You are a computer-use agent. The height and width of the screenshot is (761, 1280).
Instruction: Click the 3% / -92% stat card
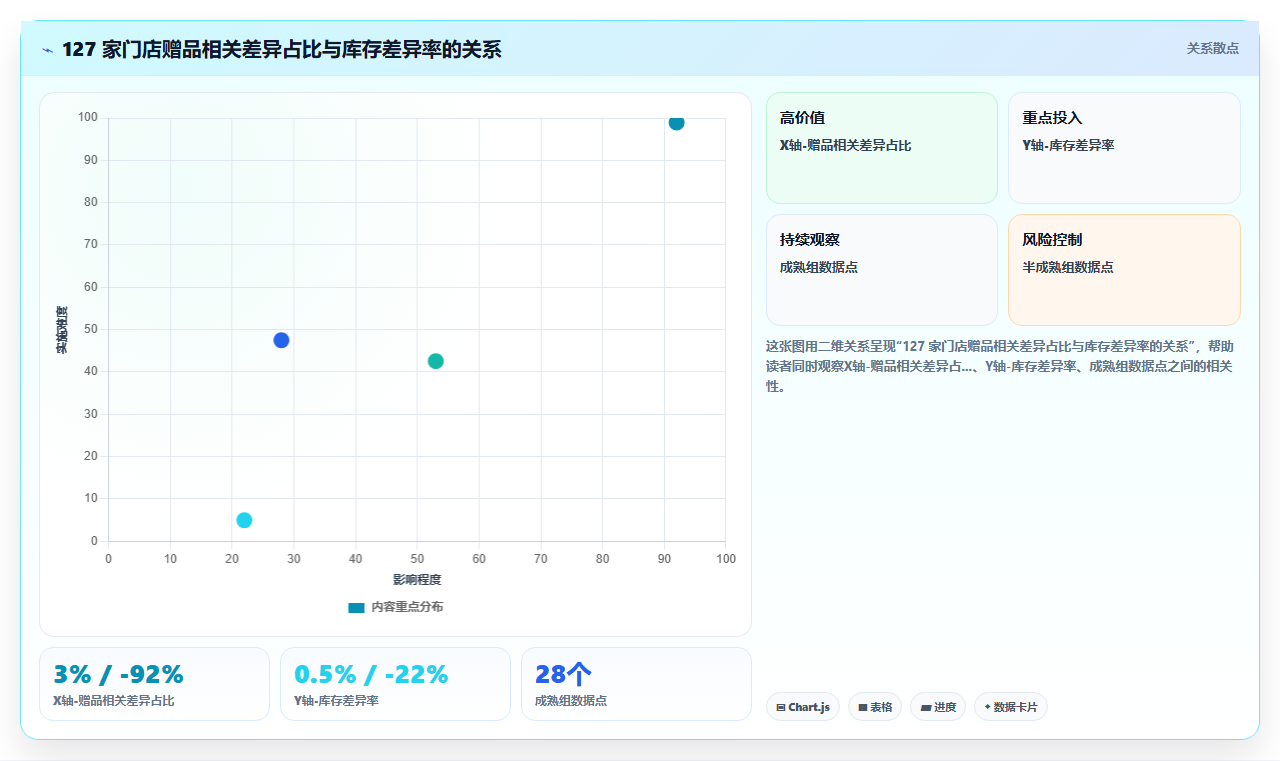coord(154,684)
